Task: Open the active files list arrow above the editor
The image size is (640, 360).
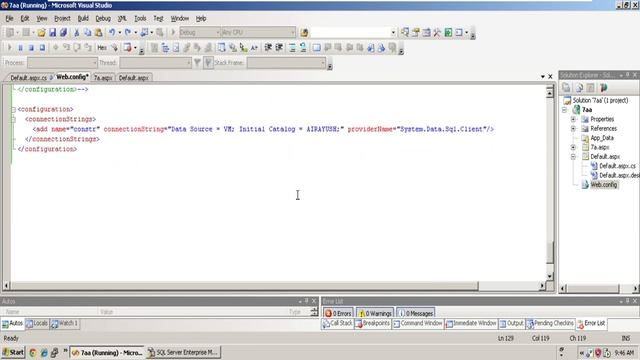Action: pyautogui.click(x=542, y=76)
